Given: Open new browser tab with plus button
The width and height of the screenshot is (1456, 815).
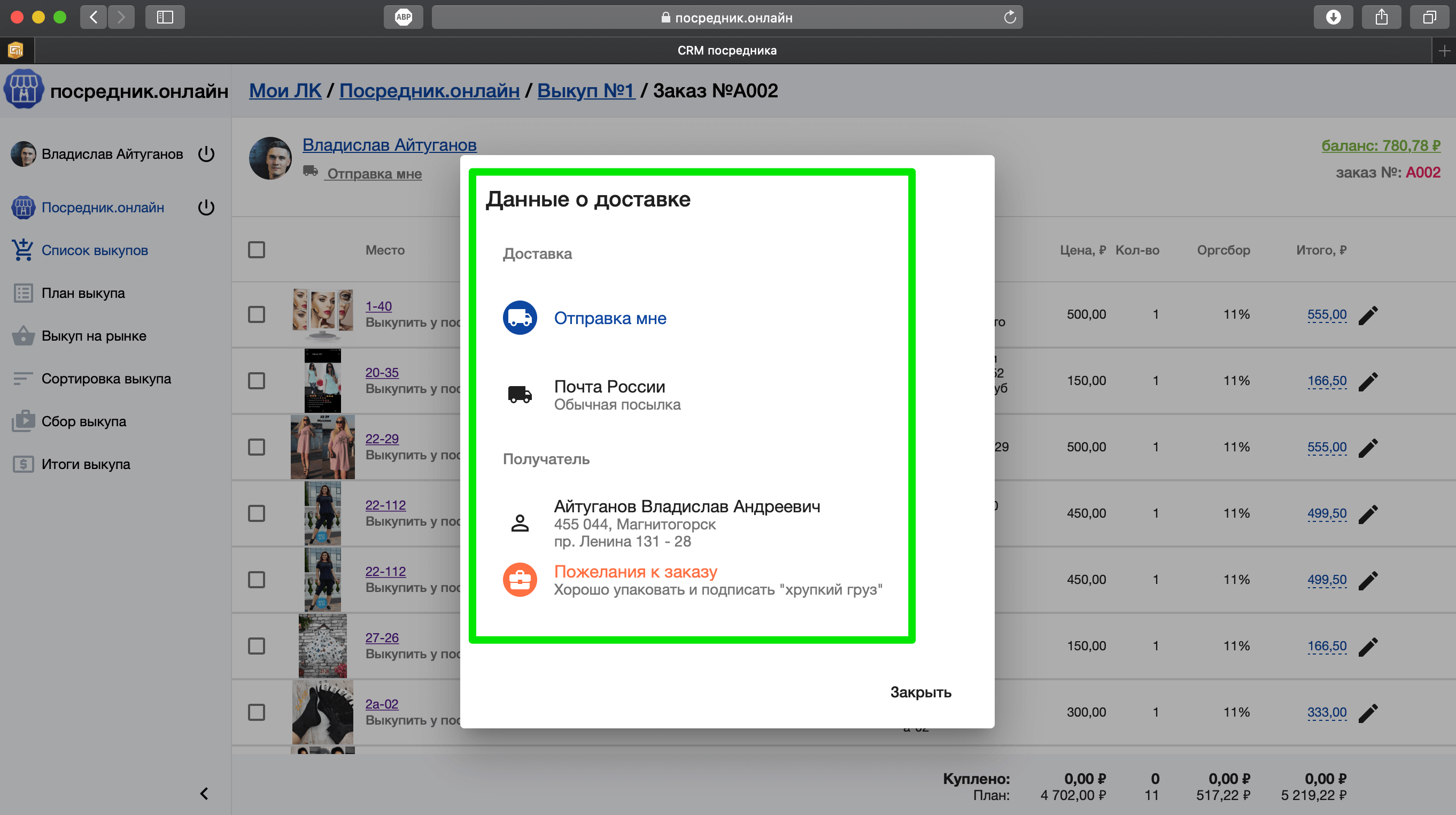Looking at the screenshot, I should (x=1444, y=51).
